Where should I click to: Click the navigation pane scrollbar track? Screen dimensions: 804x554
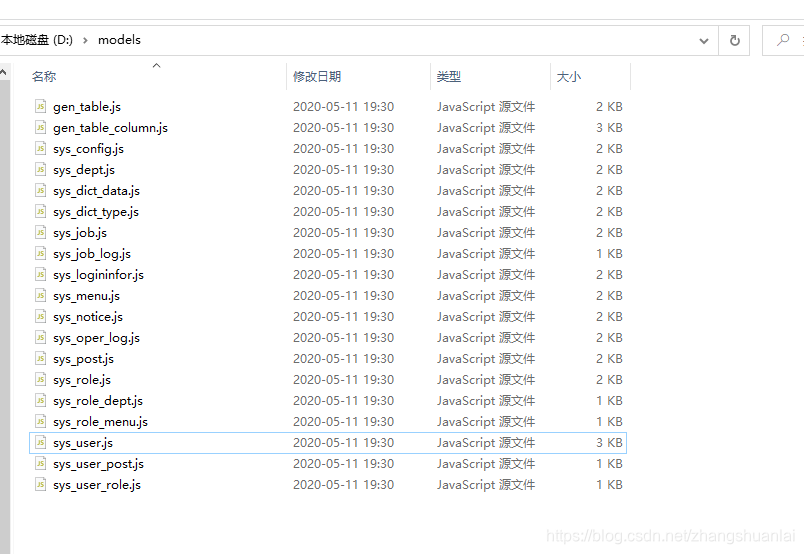[5, 316]
